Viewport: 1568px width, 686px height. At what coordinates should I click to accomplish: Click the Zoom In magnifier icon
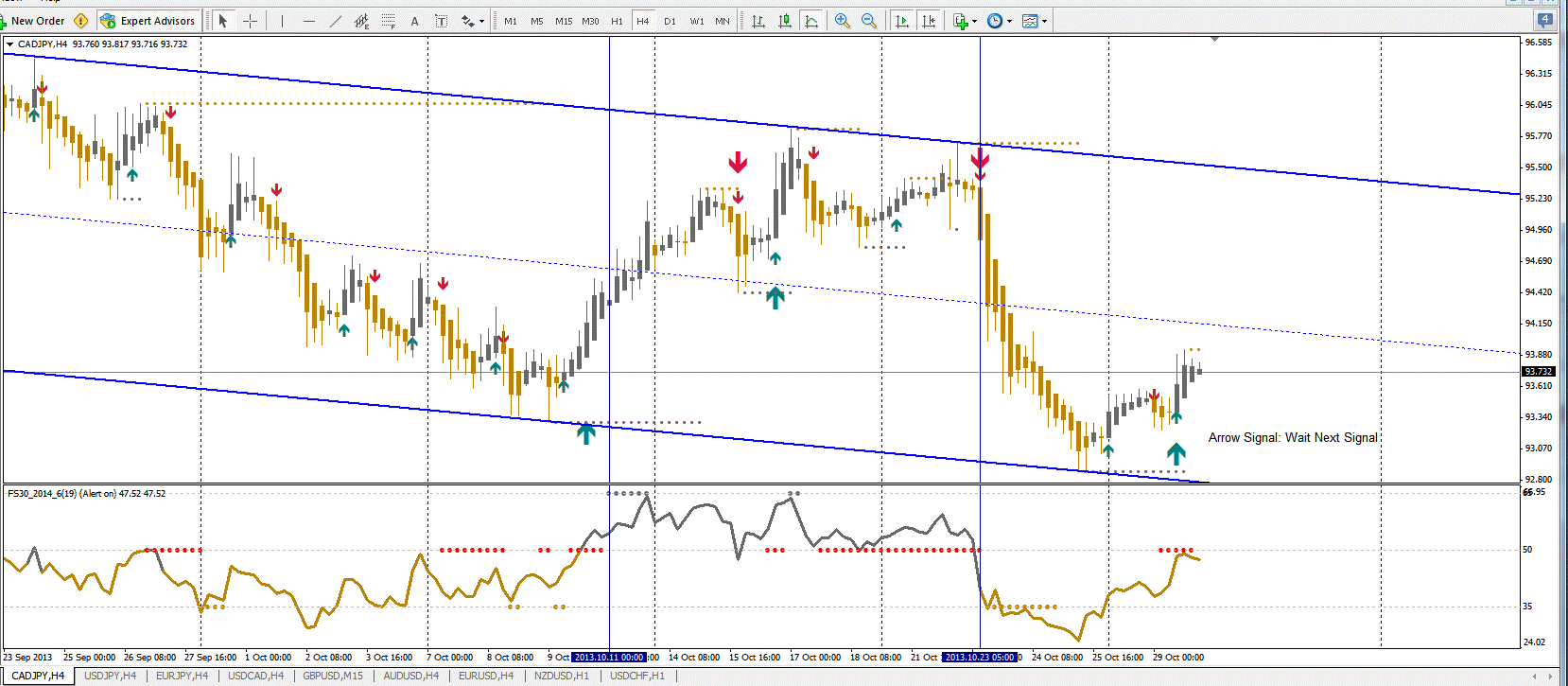842,21
